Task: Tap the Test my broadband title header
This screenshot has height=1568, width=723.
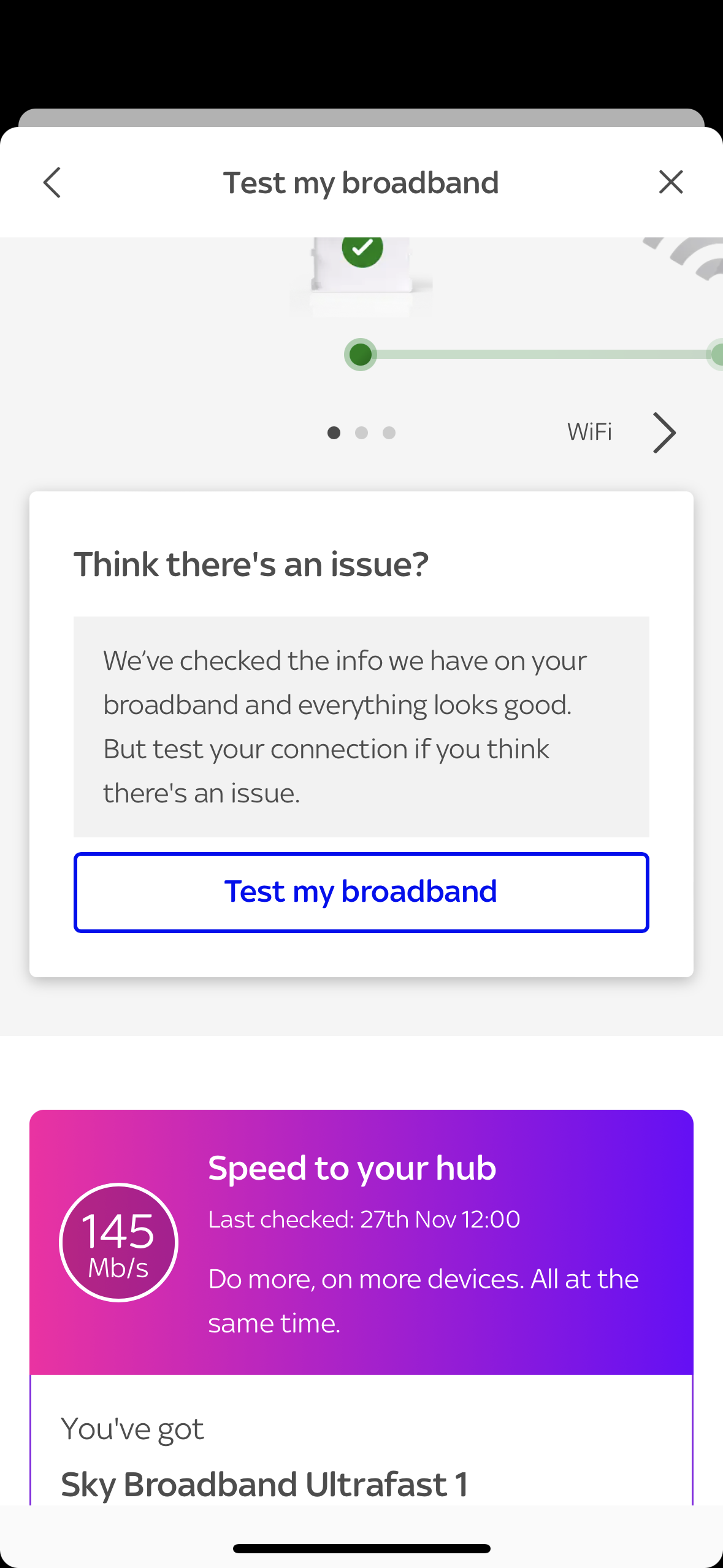Action: point(361,182)
